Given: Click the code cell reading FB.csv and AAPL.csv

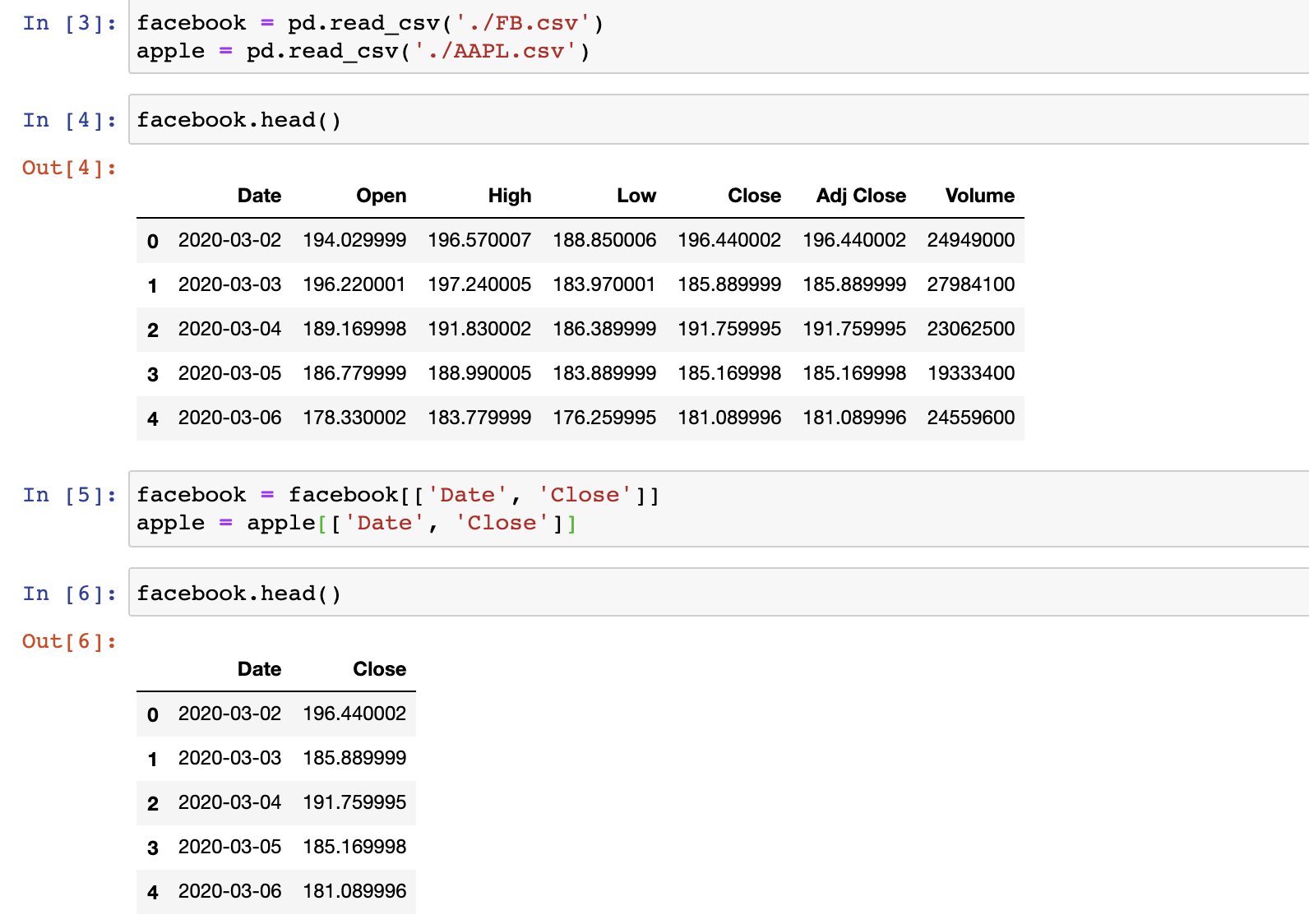Looking at the screenshot, I should pyautogui.click(x=719, y=37).
